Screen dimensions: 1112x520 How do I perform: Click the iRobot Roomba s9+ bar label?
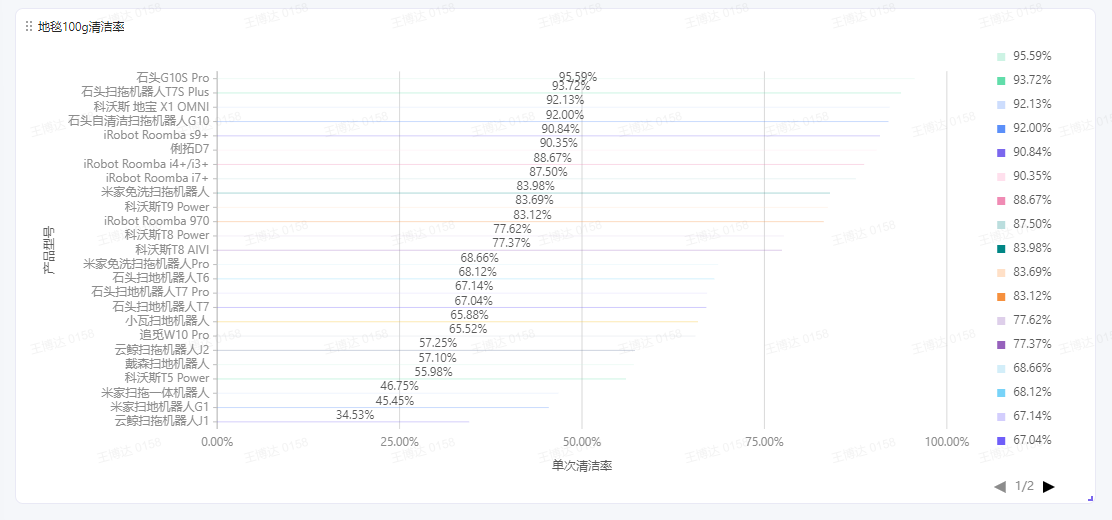(x=156, y=135)
